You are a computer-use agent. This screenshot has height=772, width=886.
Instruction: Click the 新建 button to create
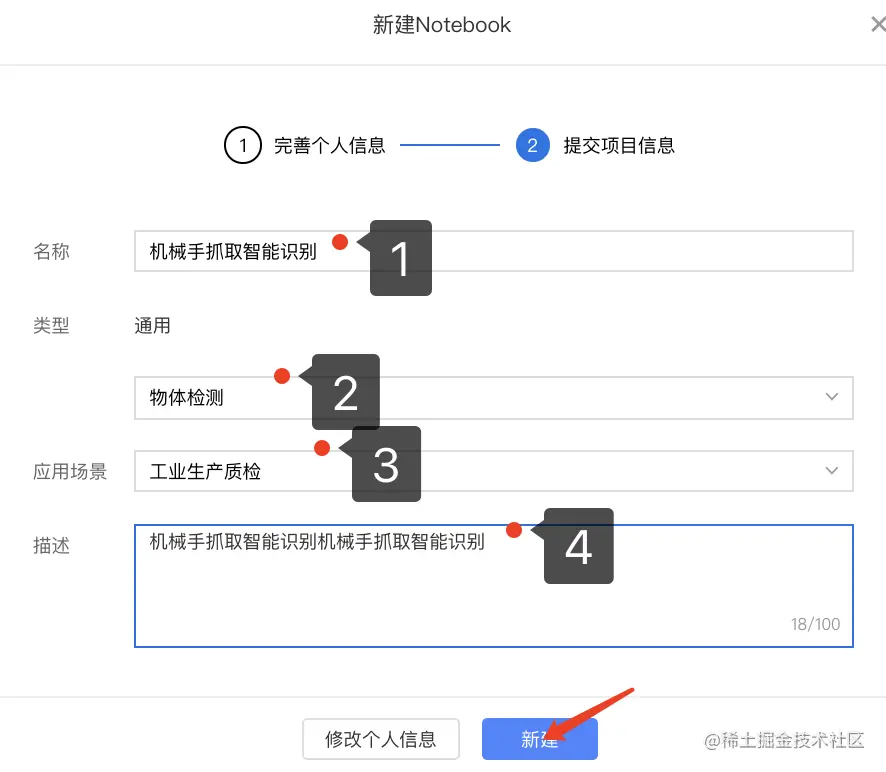click(x=540, y=739)
